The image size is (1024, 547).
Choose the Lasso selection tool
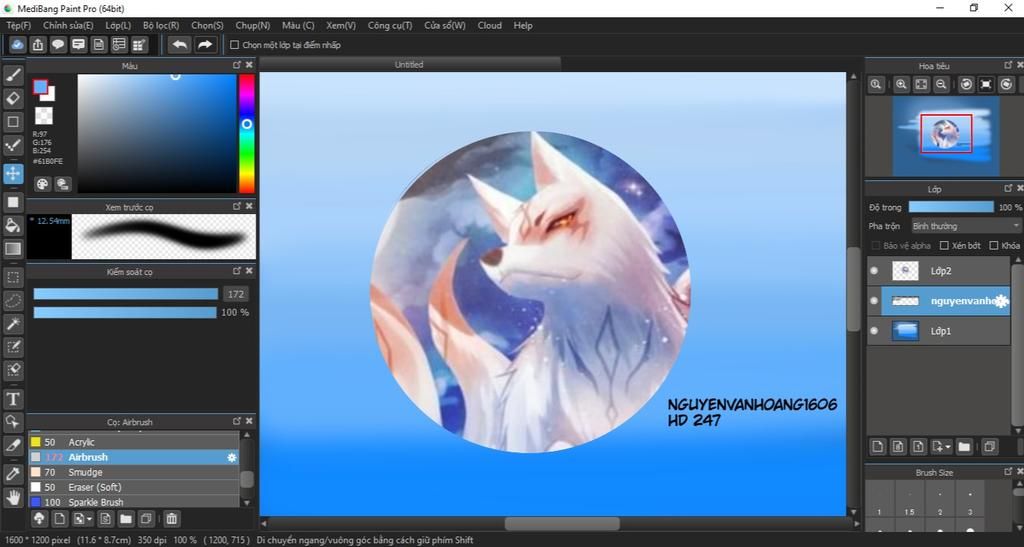coord(13,301)
